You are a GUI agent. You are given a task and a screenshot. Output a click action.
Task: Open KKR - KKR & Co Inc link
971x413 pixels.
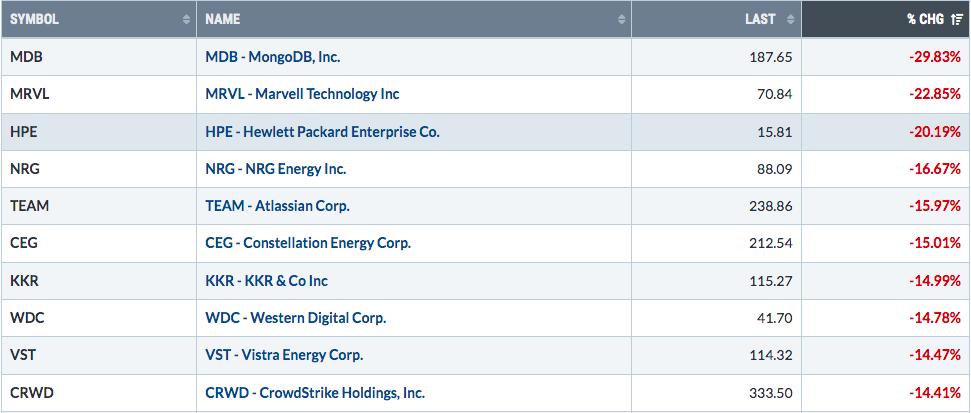coord(267,281)
